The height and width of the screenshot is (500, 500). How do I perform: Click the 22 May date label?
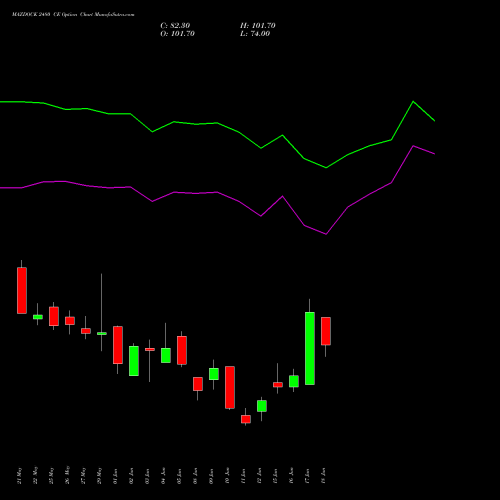[x=36, y=476]
